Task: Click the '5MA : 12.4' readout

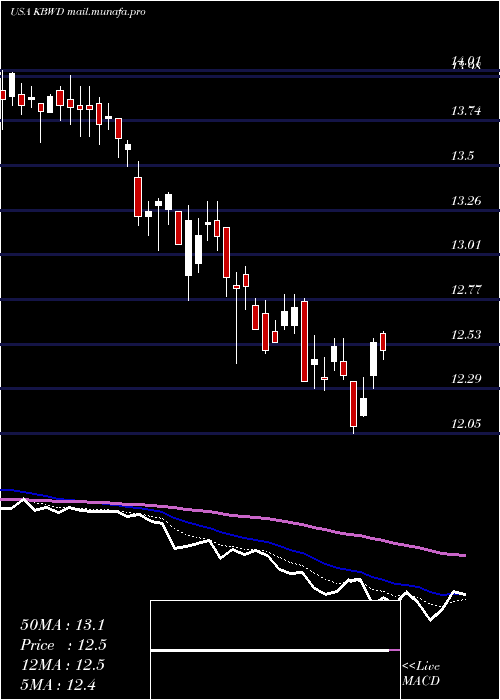Action: [x=58, y=684]
